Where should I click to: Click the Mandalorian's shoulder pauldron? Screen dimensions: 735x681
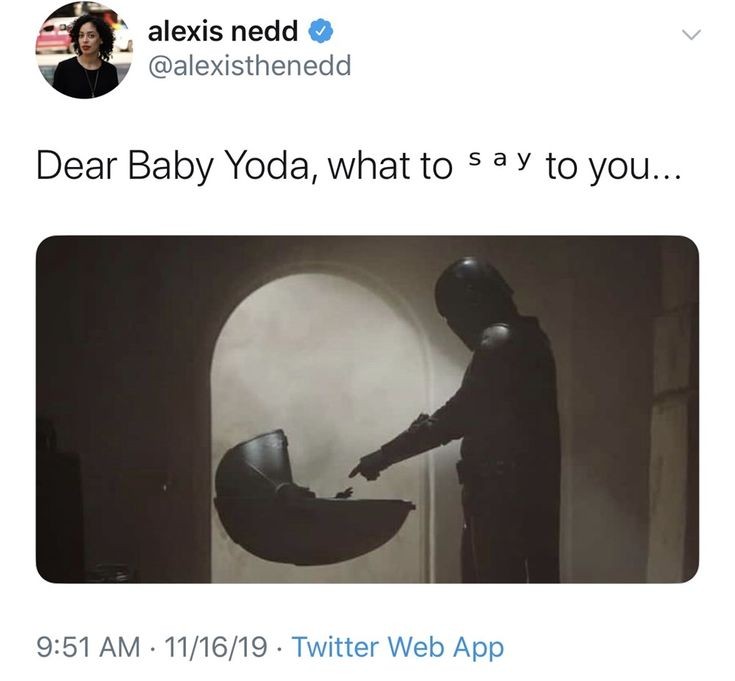tap(495, 337)
